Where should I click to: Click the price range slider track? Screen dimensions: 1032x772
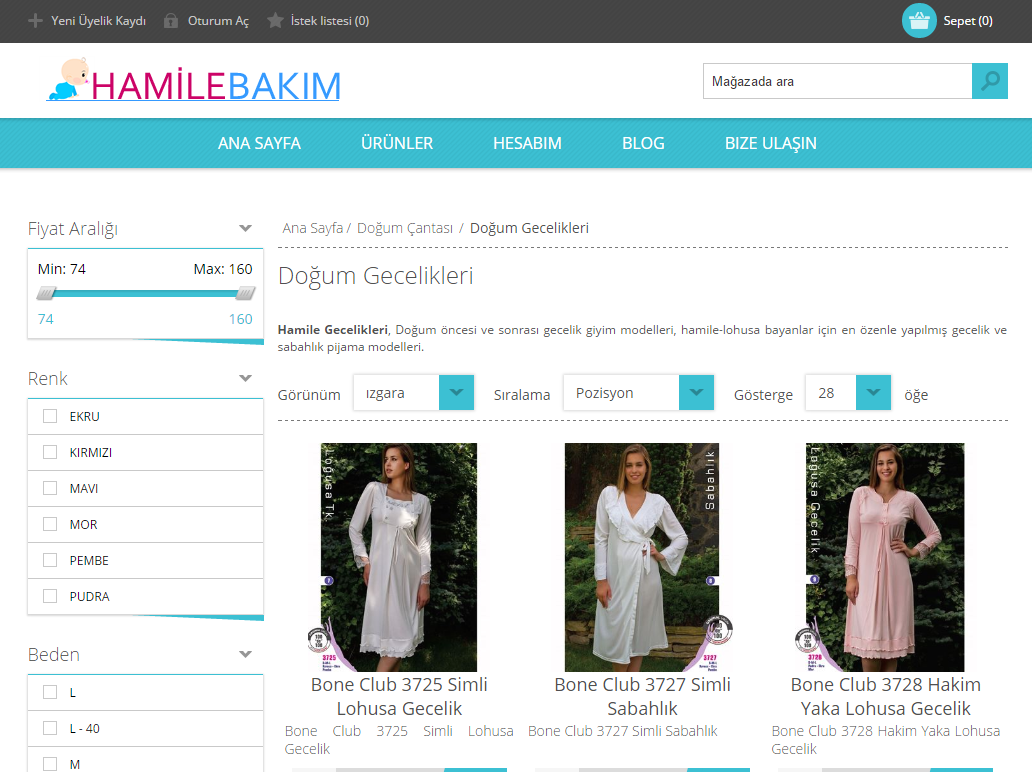tap(145, 294)
